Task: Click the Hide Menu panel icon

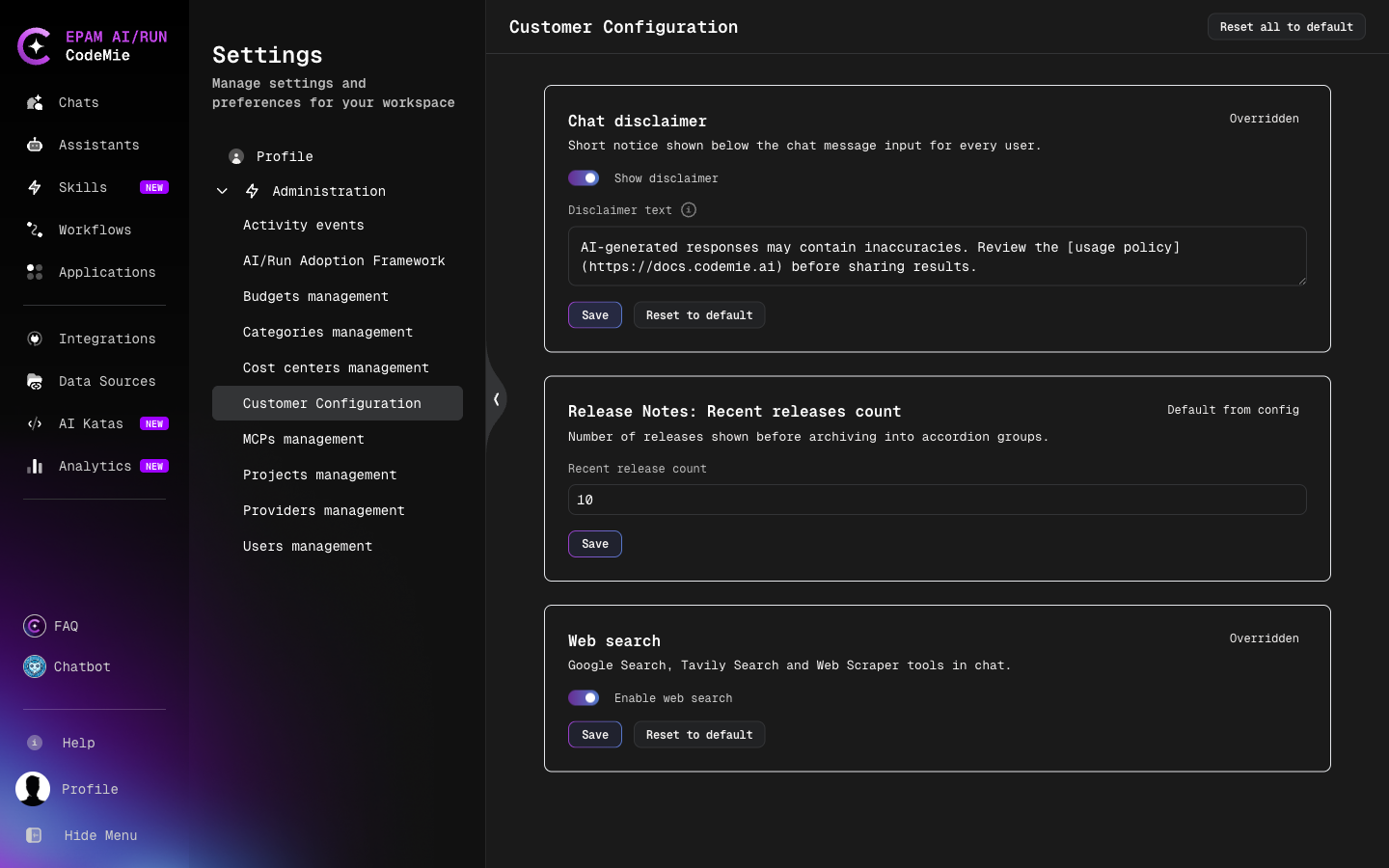Action: 34,835
